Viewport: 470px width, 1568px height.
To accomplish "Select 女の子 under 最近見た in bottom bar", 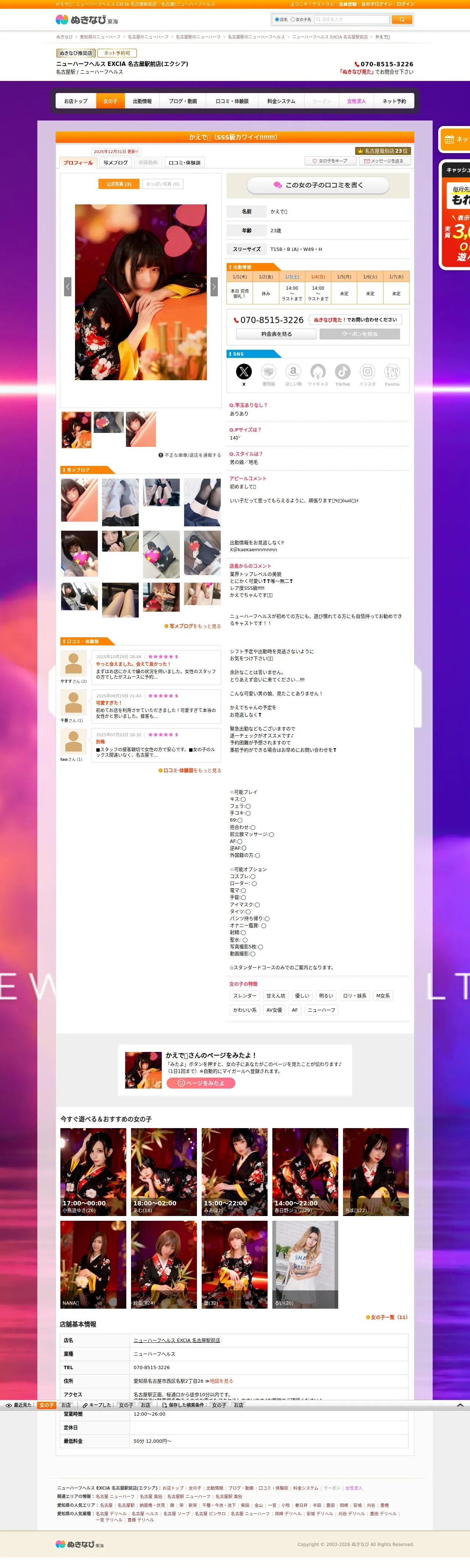I will (x=47, y=1405).
